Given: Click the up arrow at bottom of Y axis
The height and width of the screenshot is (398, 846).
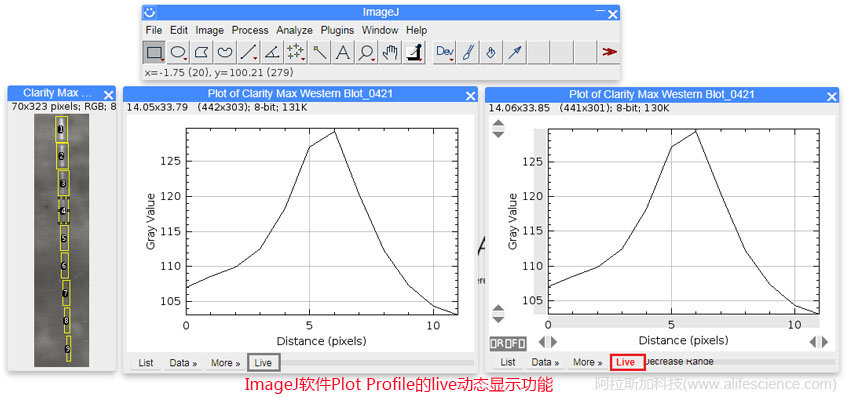Looking at the screenshot, I should [x=498, y=308].
